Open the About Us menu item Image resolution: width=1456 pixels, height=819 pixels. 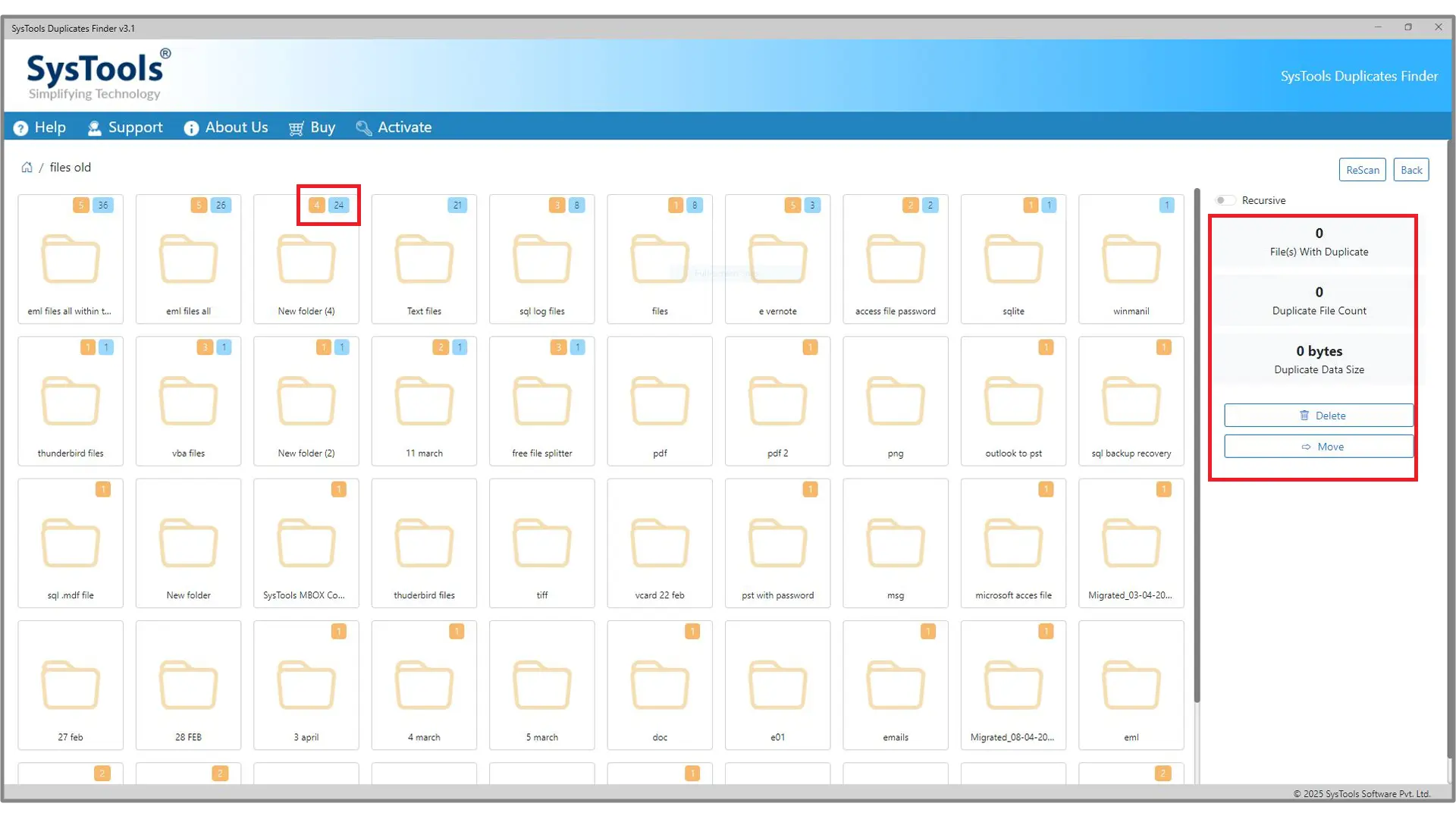tap(226, 127)
